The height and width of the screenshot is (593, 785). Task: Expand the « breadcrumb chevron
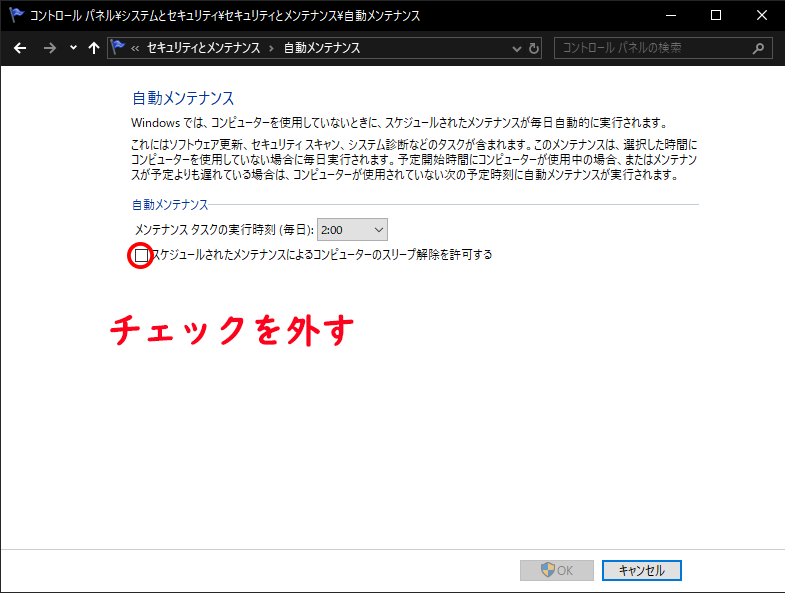tap(135, 48)
